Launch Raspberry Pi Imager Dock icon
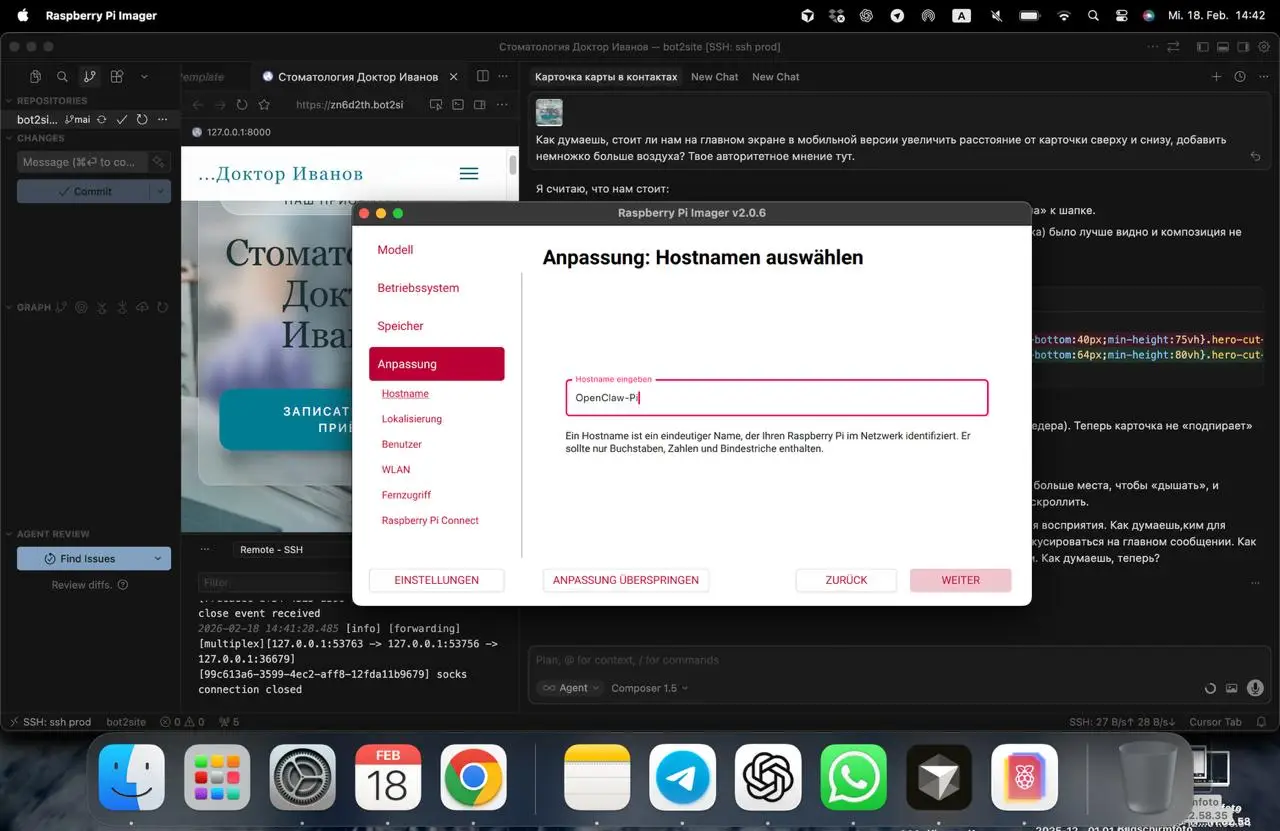The height and width of the screenshot is (831, 1280). 1024,777
